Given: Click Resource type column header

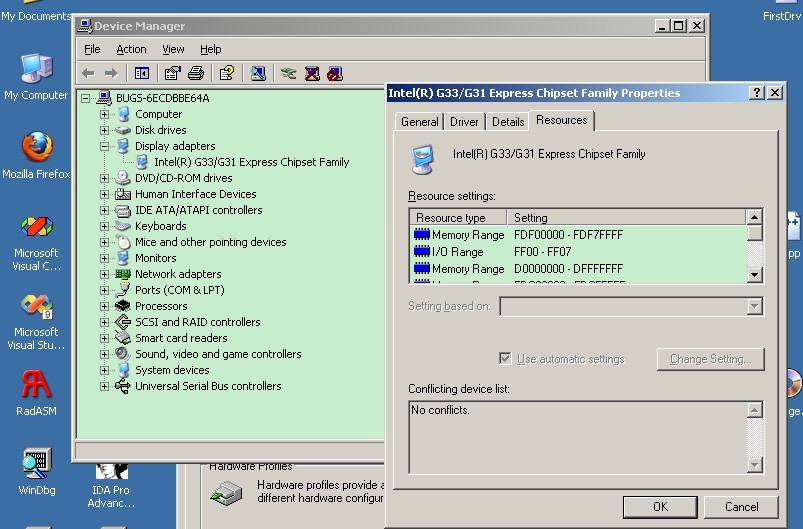Looking at the screenshot, I should click(458, 218).
